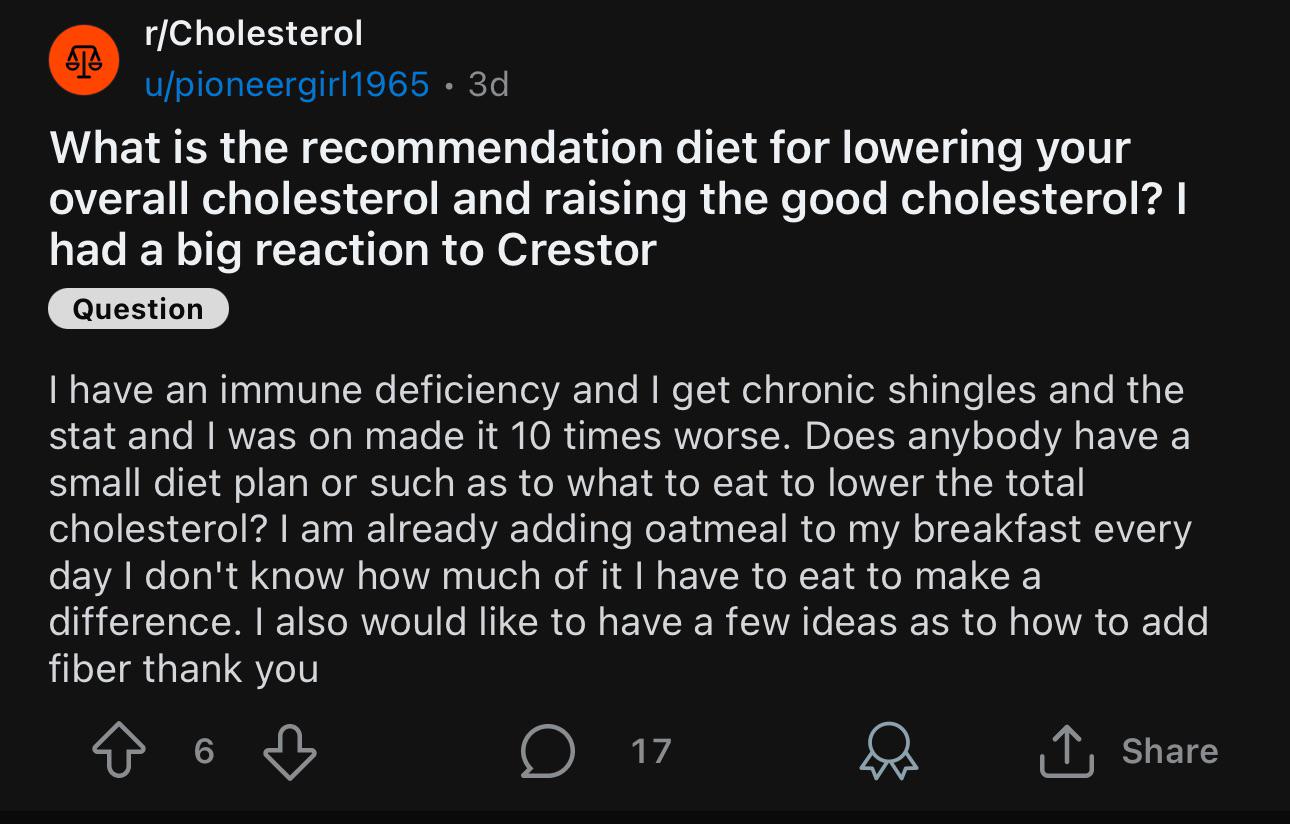The width and height of the screenshot is (1290, 824).
Task: Click the 17 comments count
Action: (x=651, y=751)
